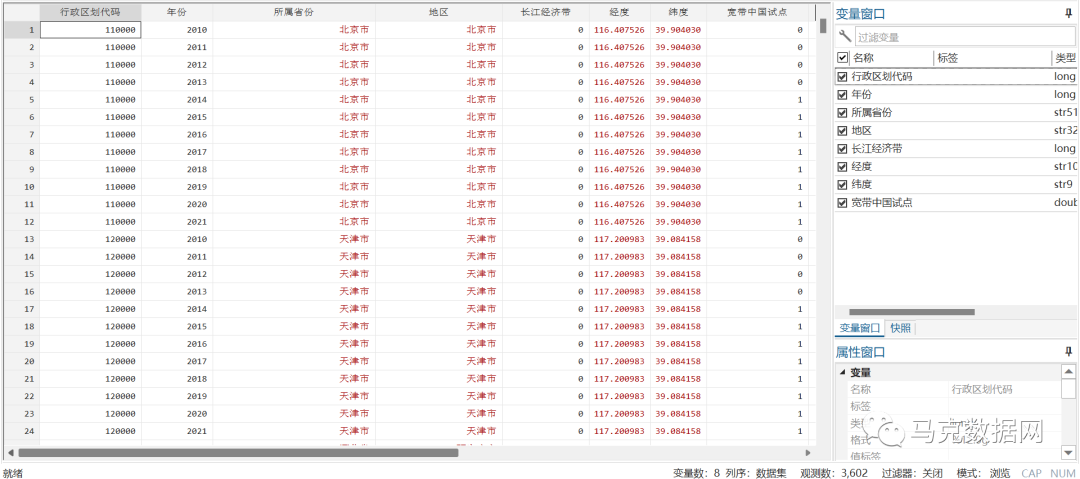Click latitude 39.904030 in row 3
Viewport: 1080px width, 479px height.
pos(678,65)
